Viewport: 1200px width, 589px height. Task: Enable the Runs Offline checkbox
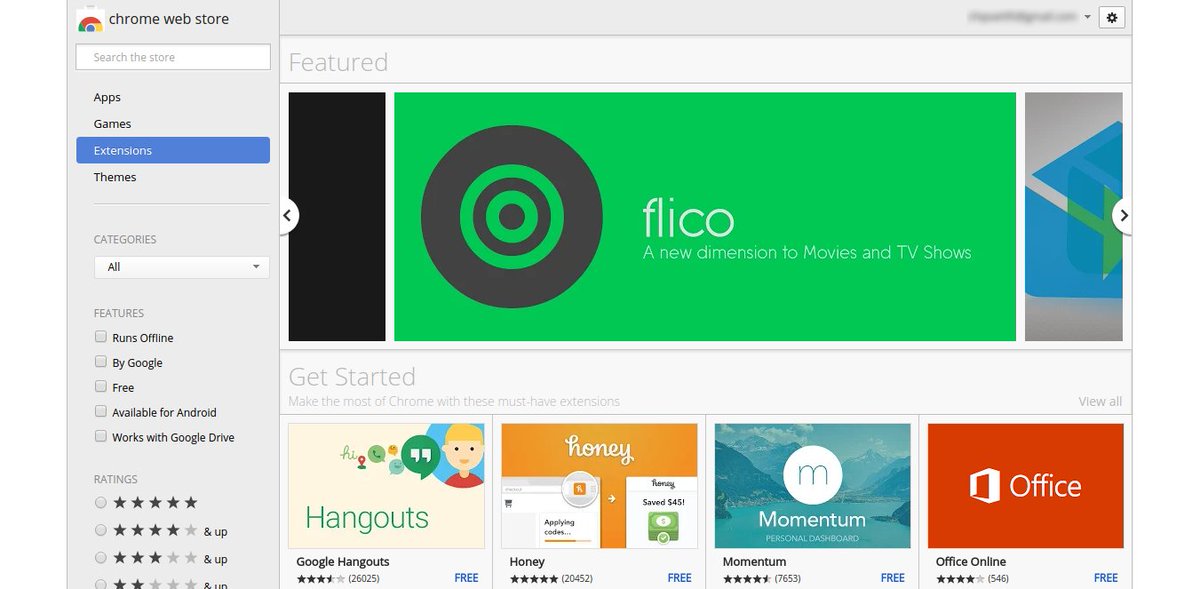(100, 337)
